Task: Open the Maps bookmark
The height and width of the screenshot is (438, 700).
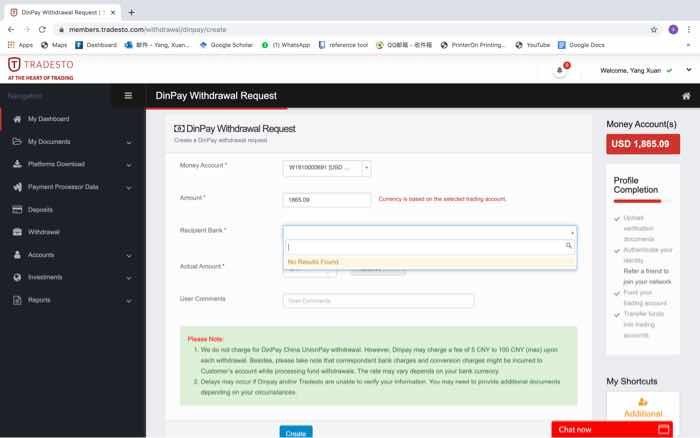Action: tap(54, 45)
